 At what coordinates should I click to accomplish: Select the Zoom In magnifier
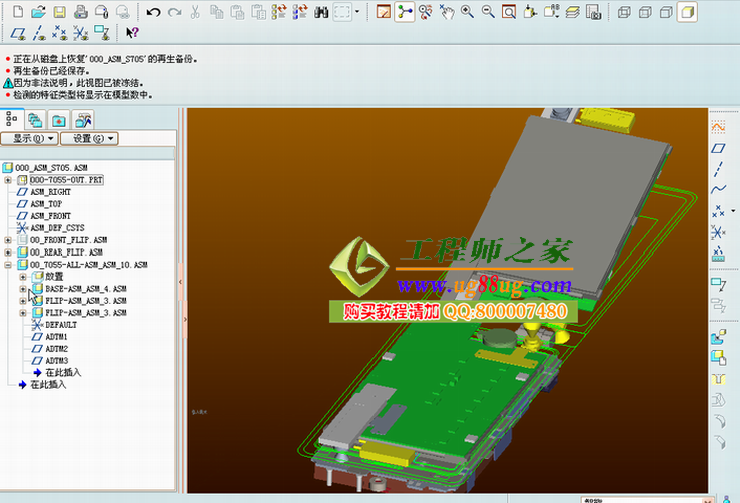pyautogui.click(x=468, y=12)
